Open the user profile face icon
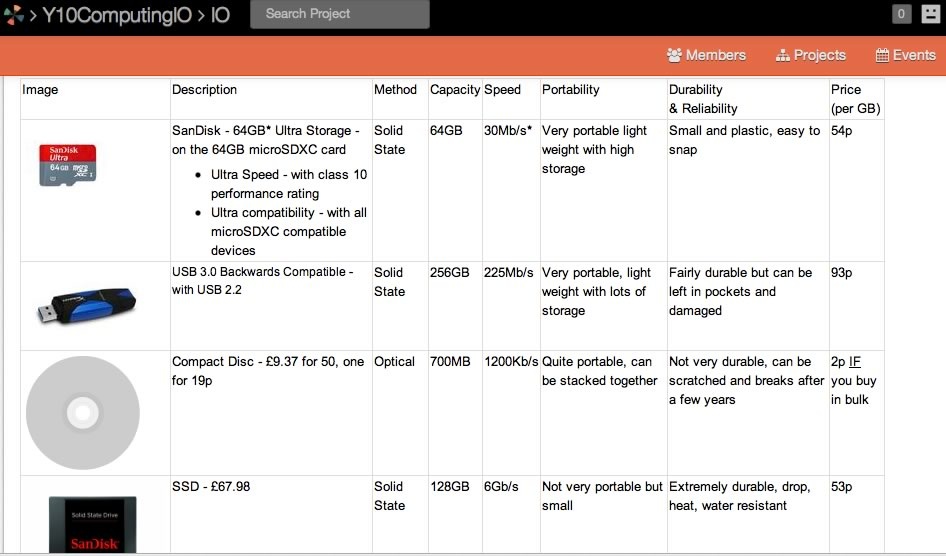The image size is (946, 556). coord(930,14)
